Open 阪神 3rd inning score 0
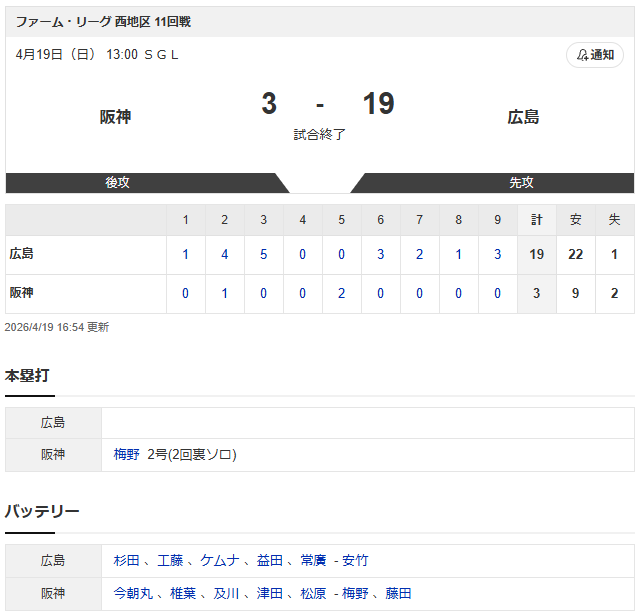Screen dimensions: 640x616 263,293
